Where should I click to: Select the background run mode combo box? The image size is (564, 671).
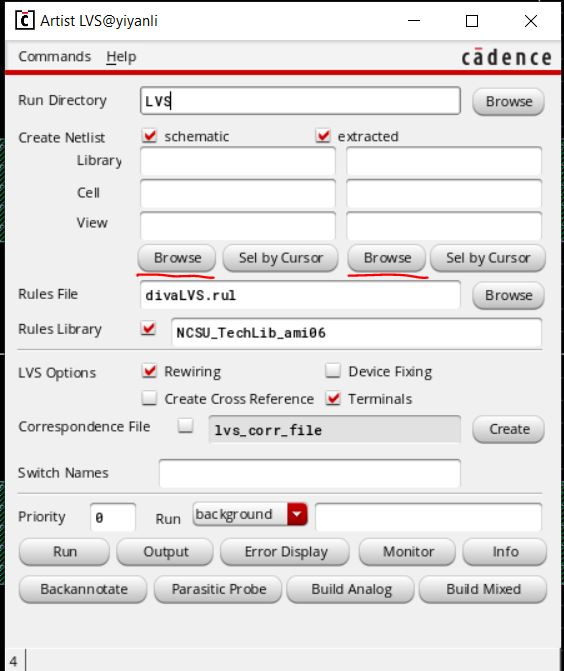tap(250, 514)
